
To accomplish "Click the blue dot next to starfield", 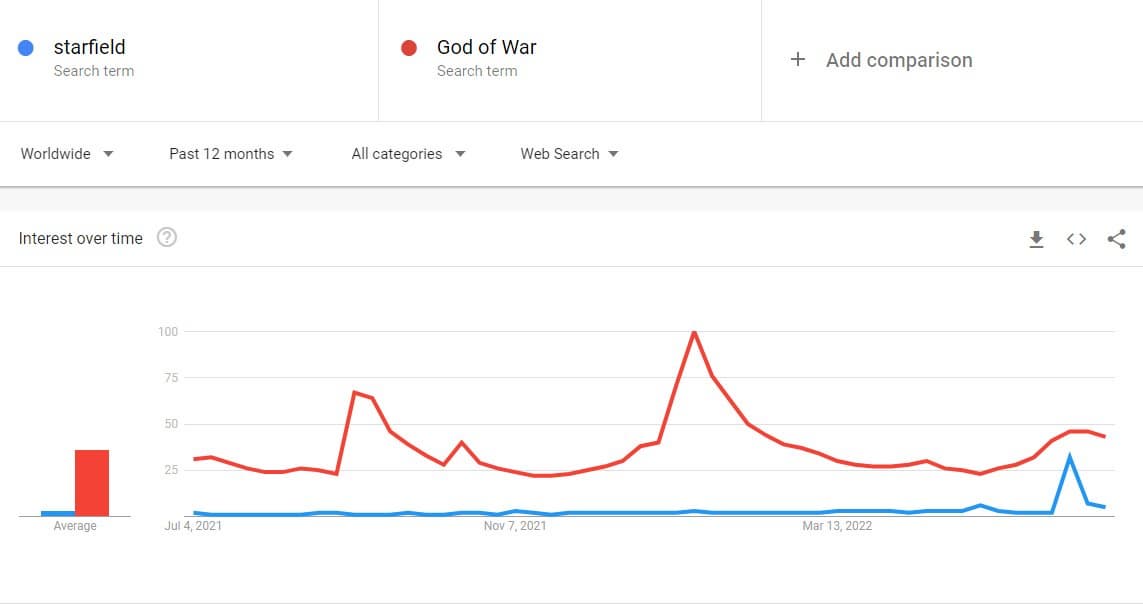I will pyautogui.click(x=27, y=47).
